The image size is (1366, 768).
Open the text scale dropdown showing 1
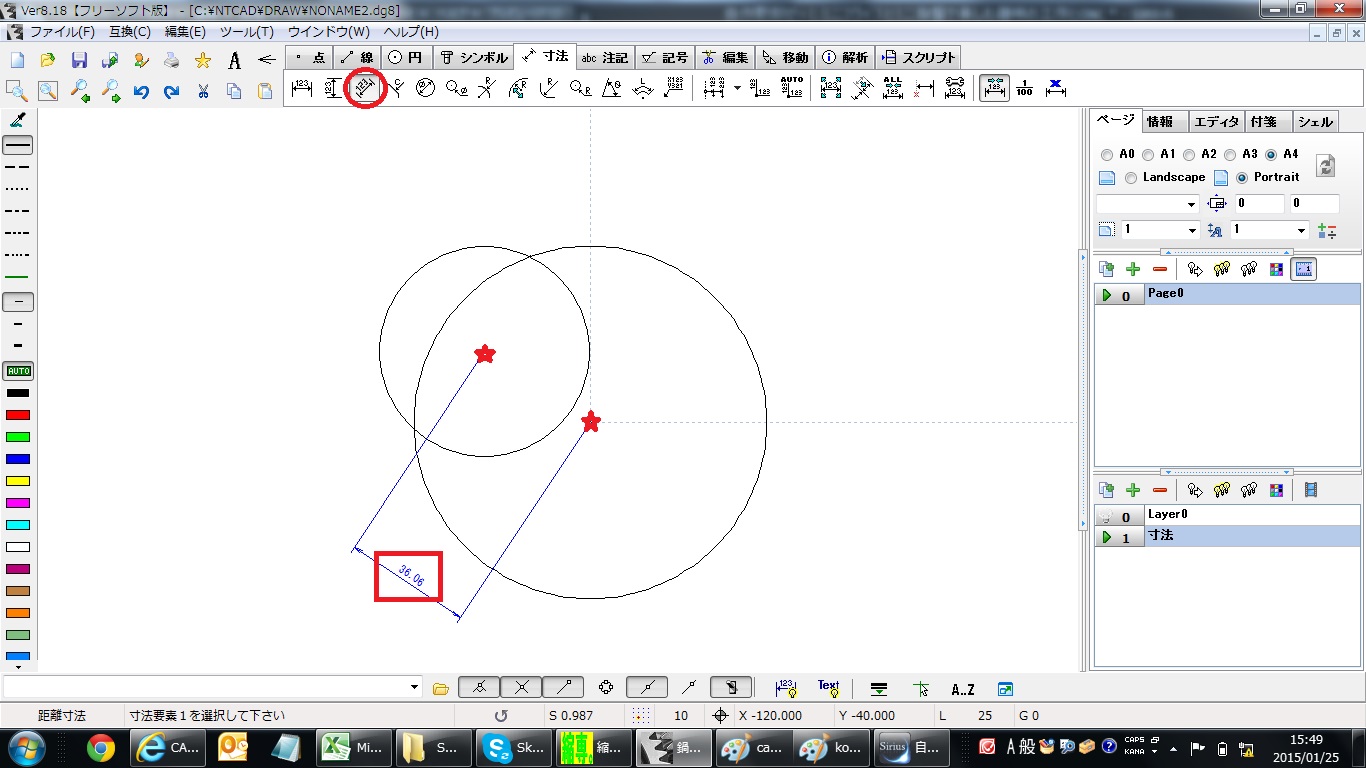pyautogui.click(x=1301, y=231)
